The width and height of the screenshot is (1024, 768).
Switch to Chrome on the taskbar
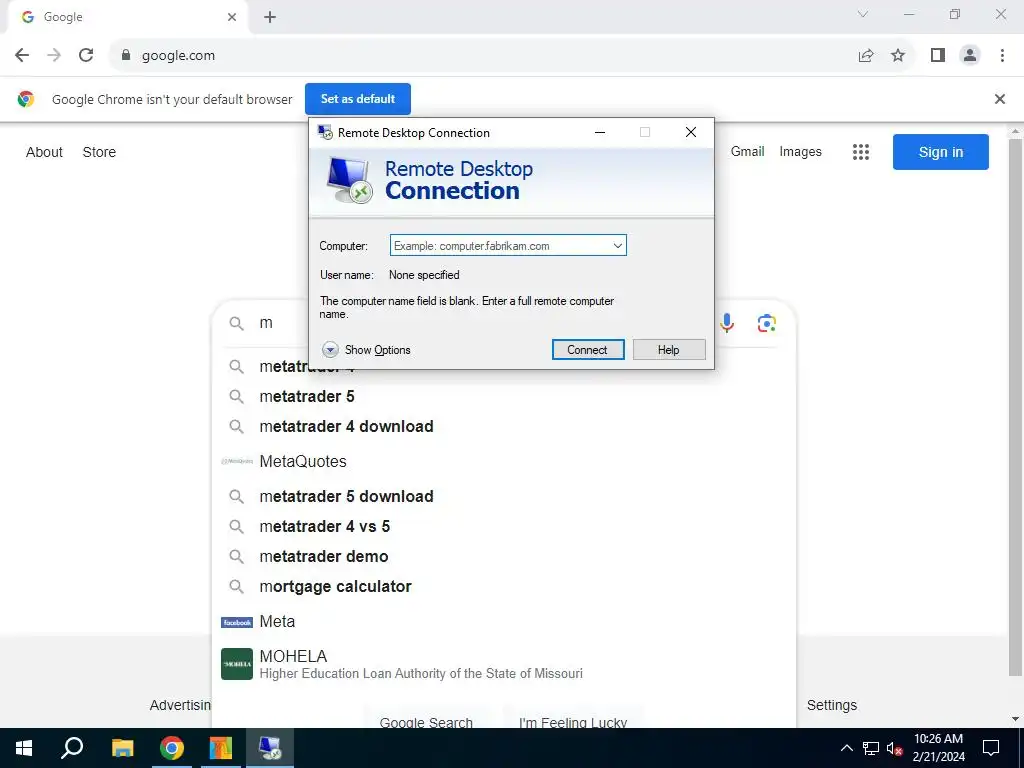click(172, 748)
